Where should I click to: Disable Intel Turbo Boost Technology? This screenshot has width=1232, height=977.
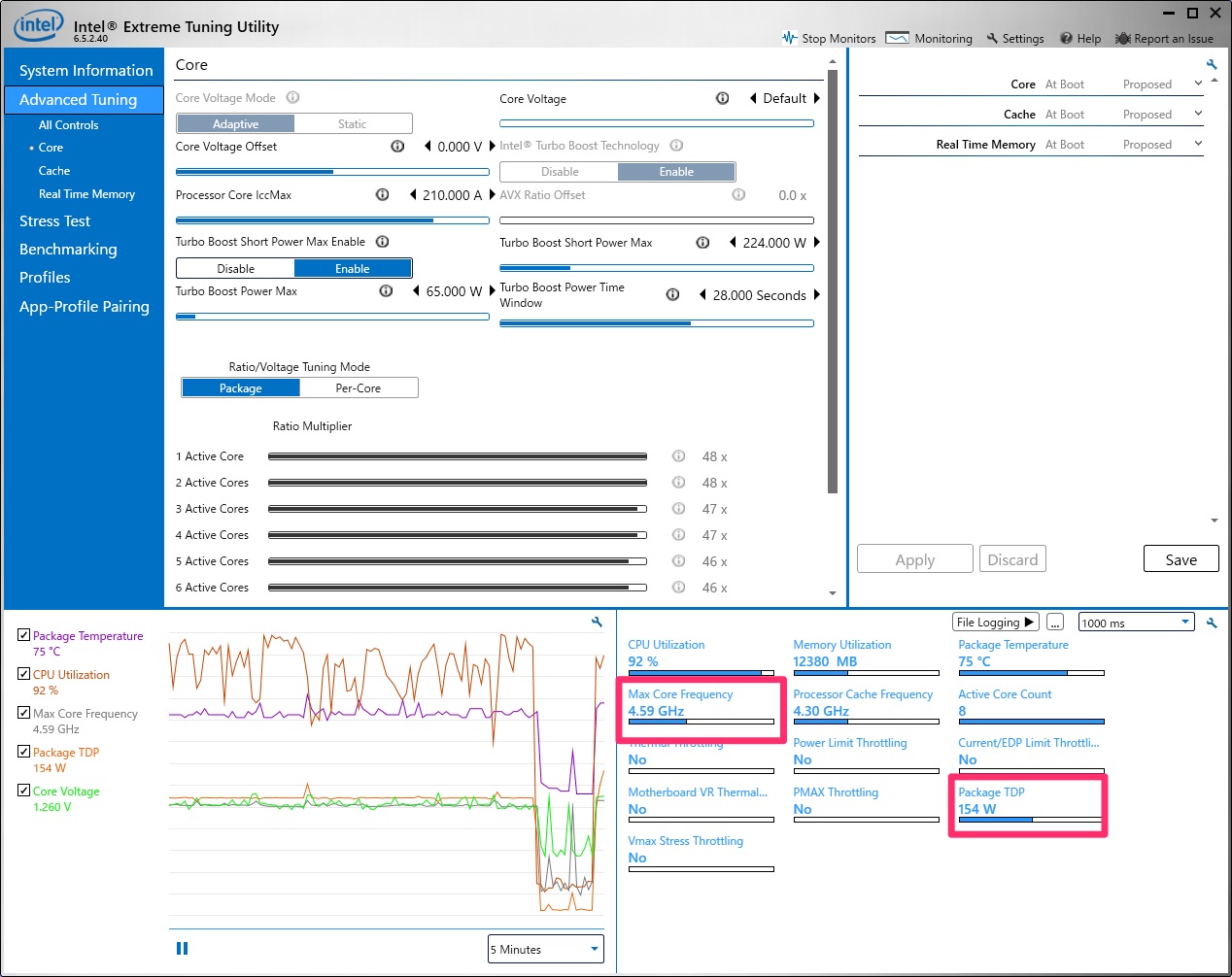(560, 172)
